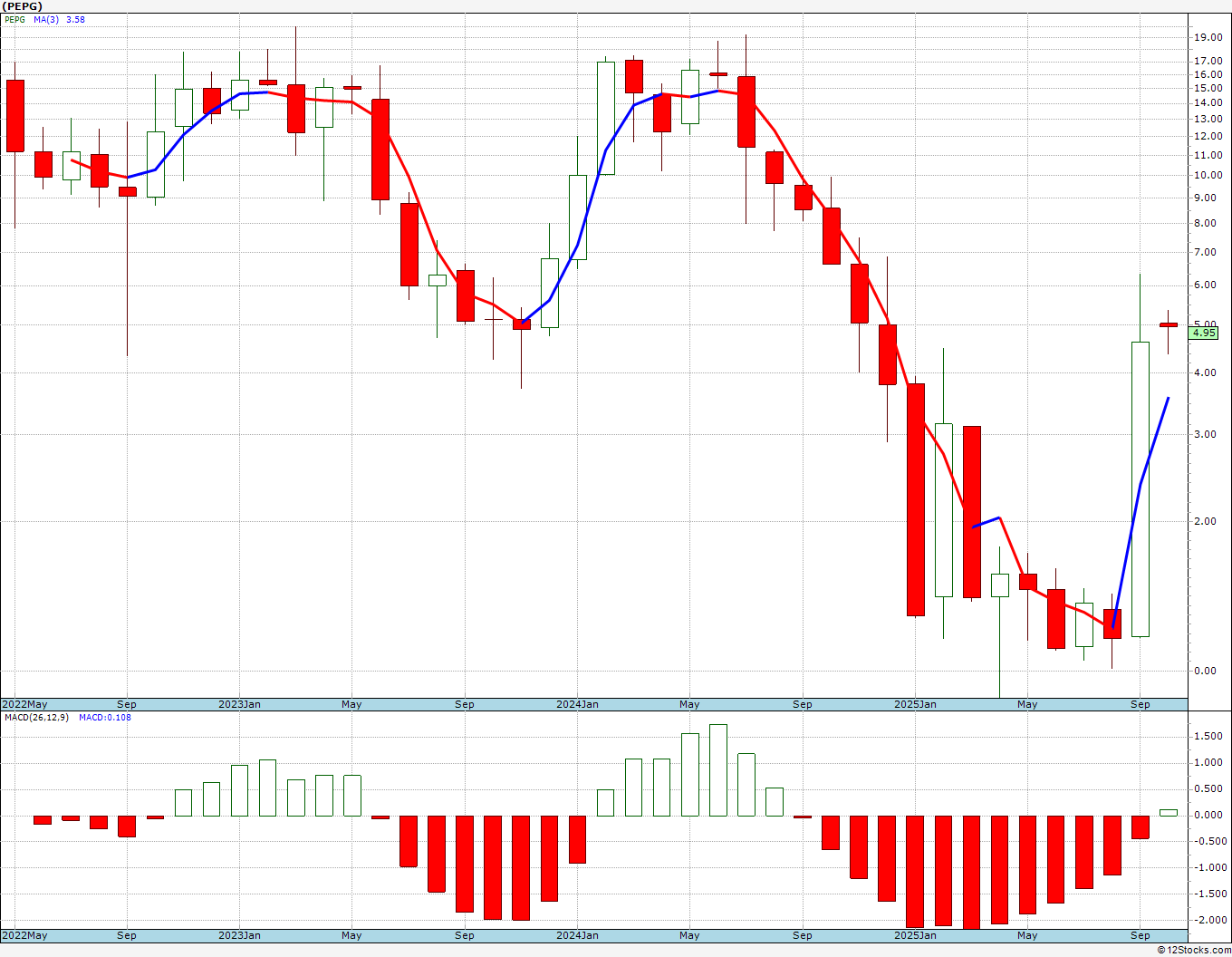The width and height of the screenshot is (1232, 957).
Task: Select 2025Jan on the MACD panel date axis
Action: click(915, 935)
